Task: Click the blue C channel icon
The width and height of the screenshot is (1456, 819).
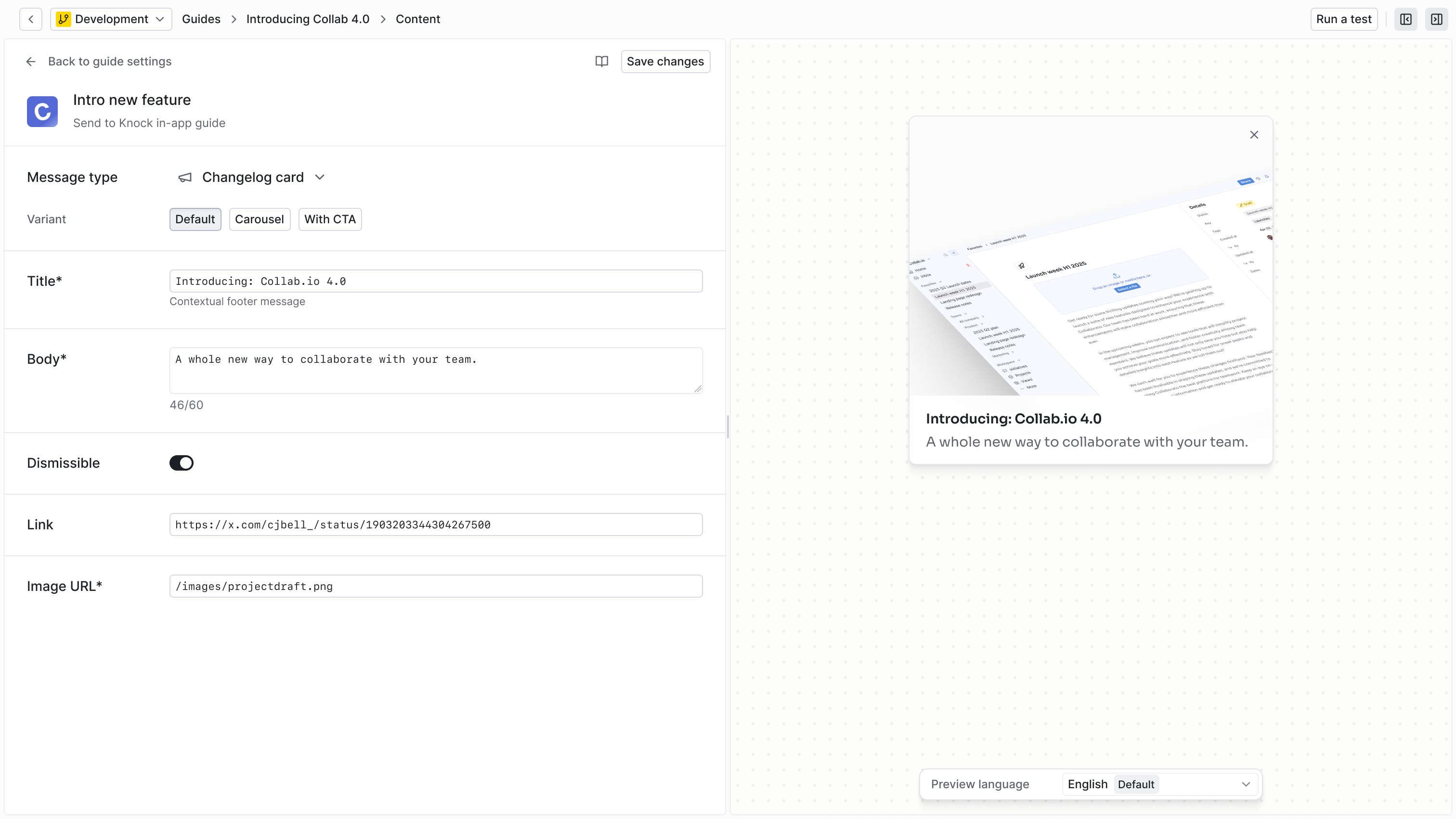Action: pos(42,111)
